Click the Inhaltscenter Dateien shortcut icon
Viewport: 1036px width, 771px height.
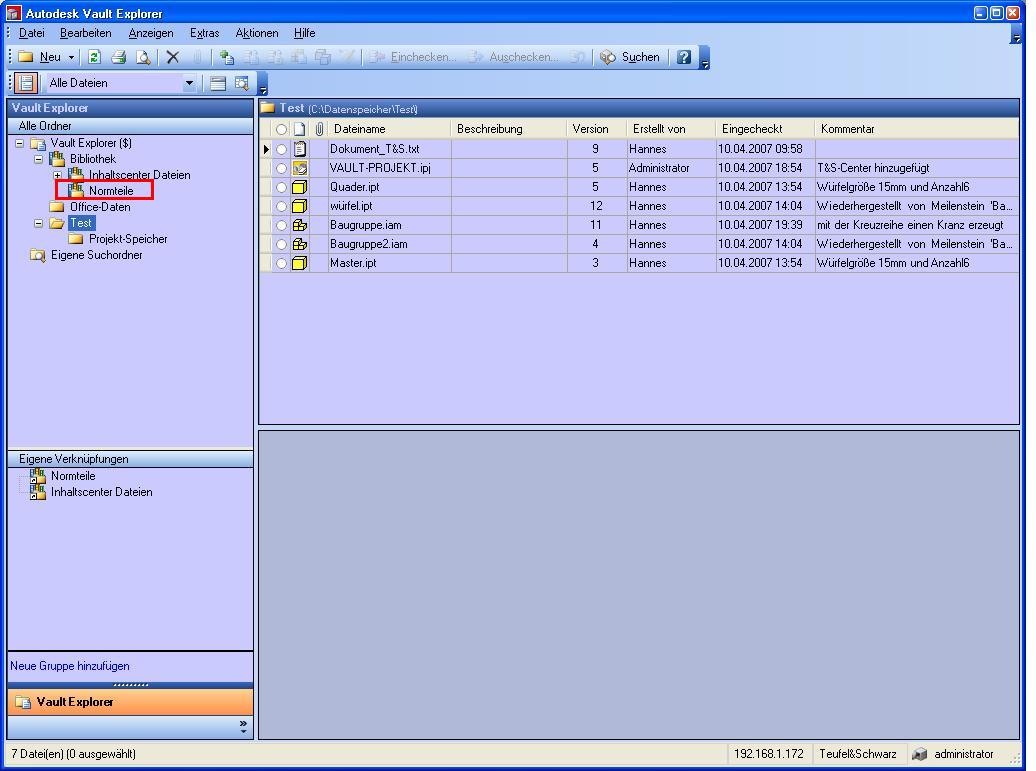coord(38,492)
